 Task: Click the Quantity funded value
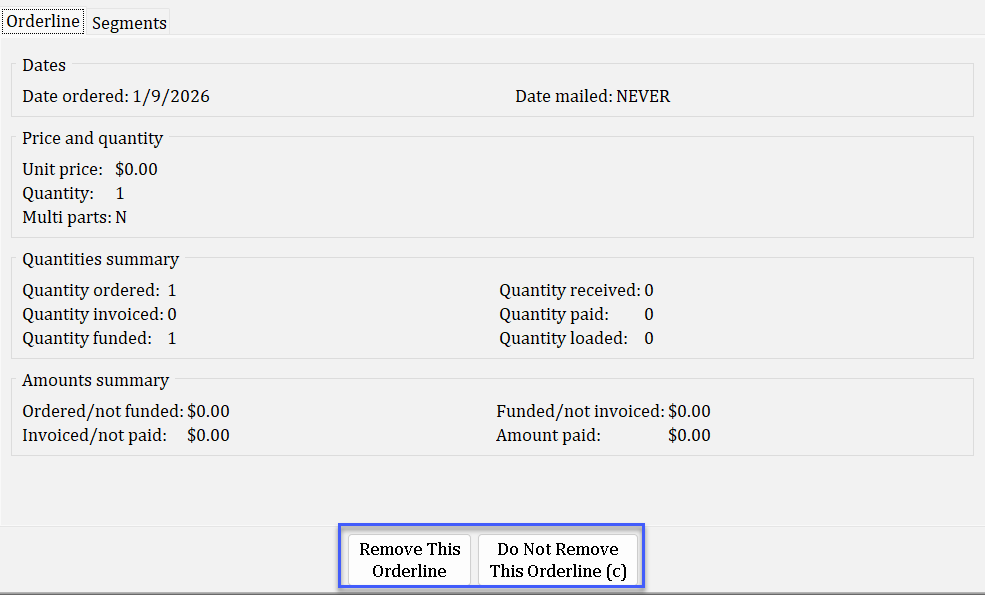tap(172, 338)
